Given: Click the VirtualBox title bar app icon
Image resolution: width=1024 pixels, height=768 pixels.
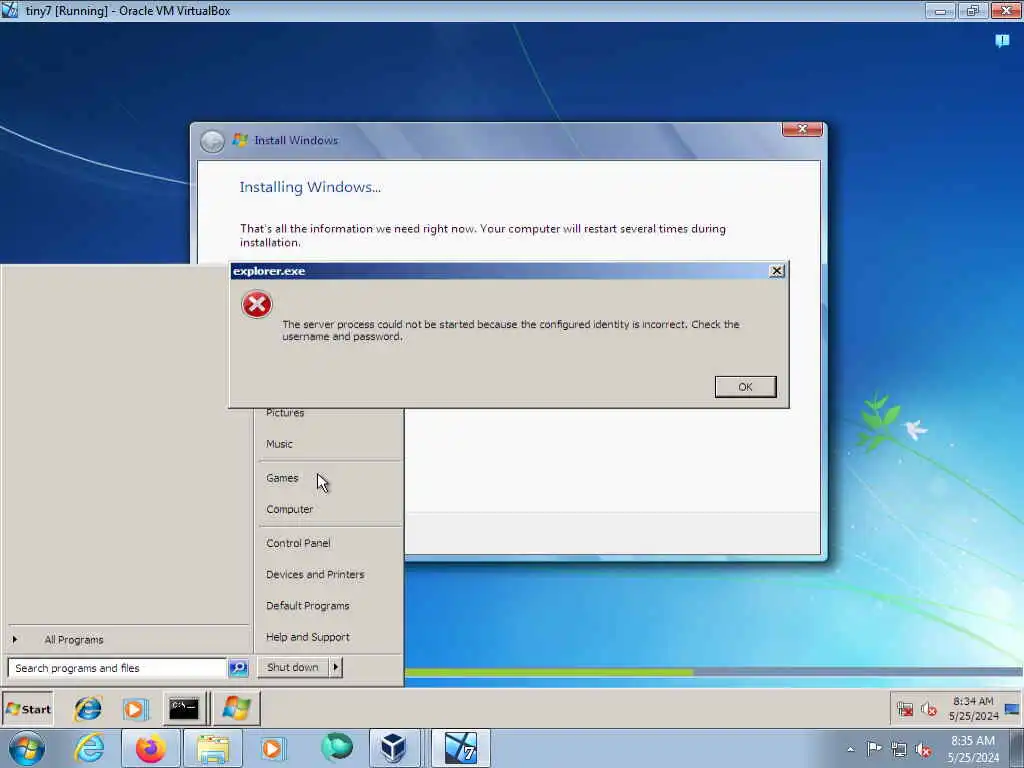Looking at the screenshot, I should point(10,10).
